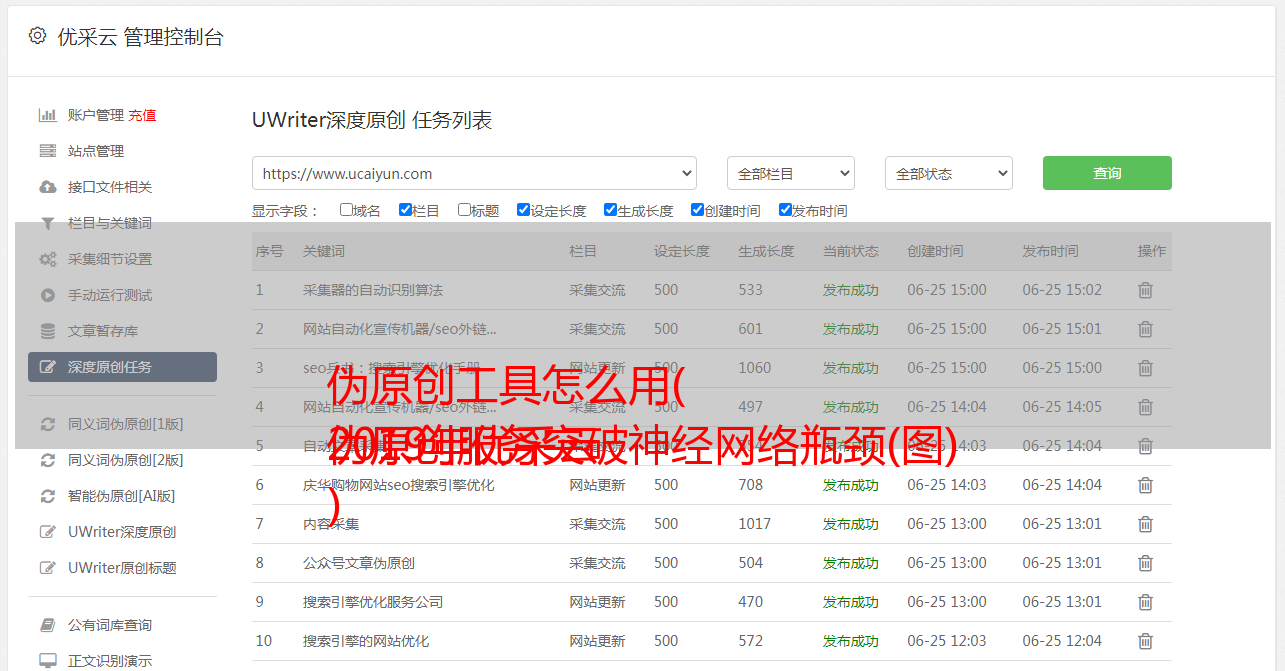Click the keyword cell 内容采集

pyautogui.click(x=331, y=524)
